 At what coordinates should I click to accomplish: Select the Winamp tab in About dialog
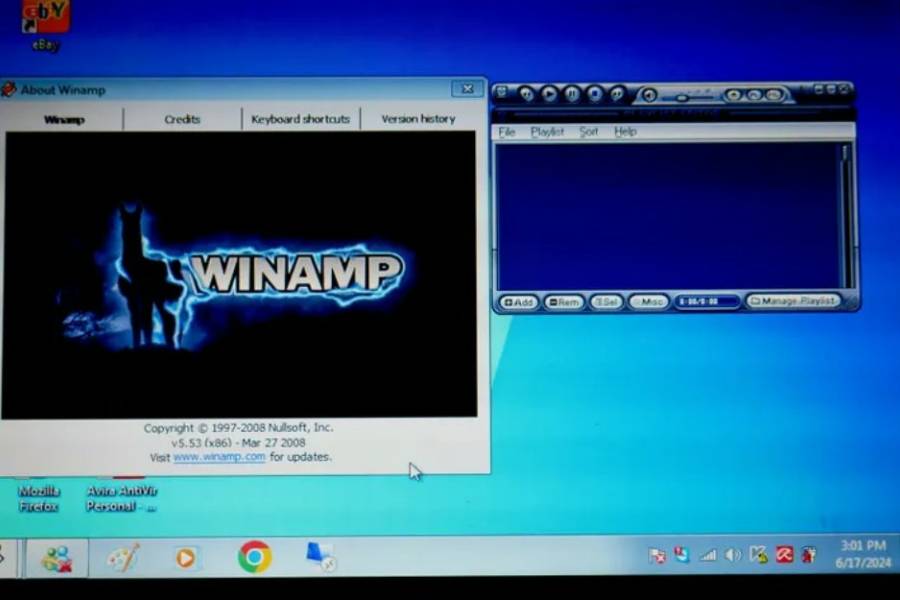(x=64, y=119)
